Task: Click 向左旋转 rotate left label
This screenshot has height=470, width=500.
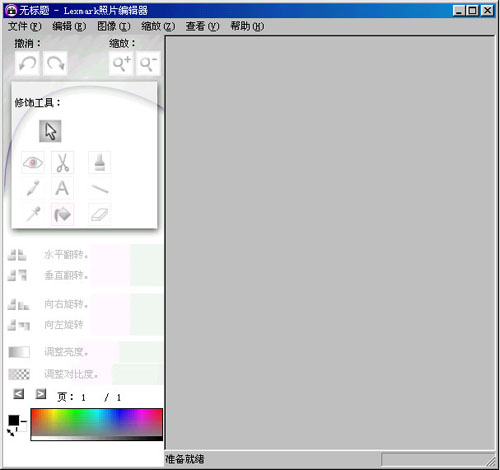Action: pos(64,325)
